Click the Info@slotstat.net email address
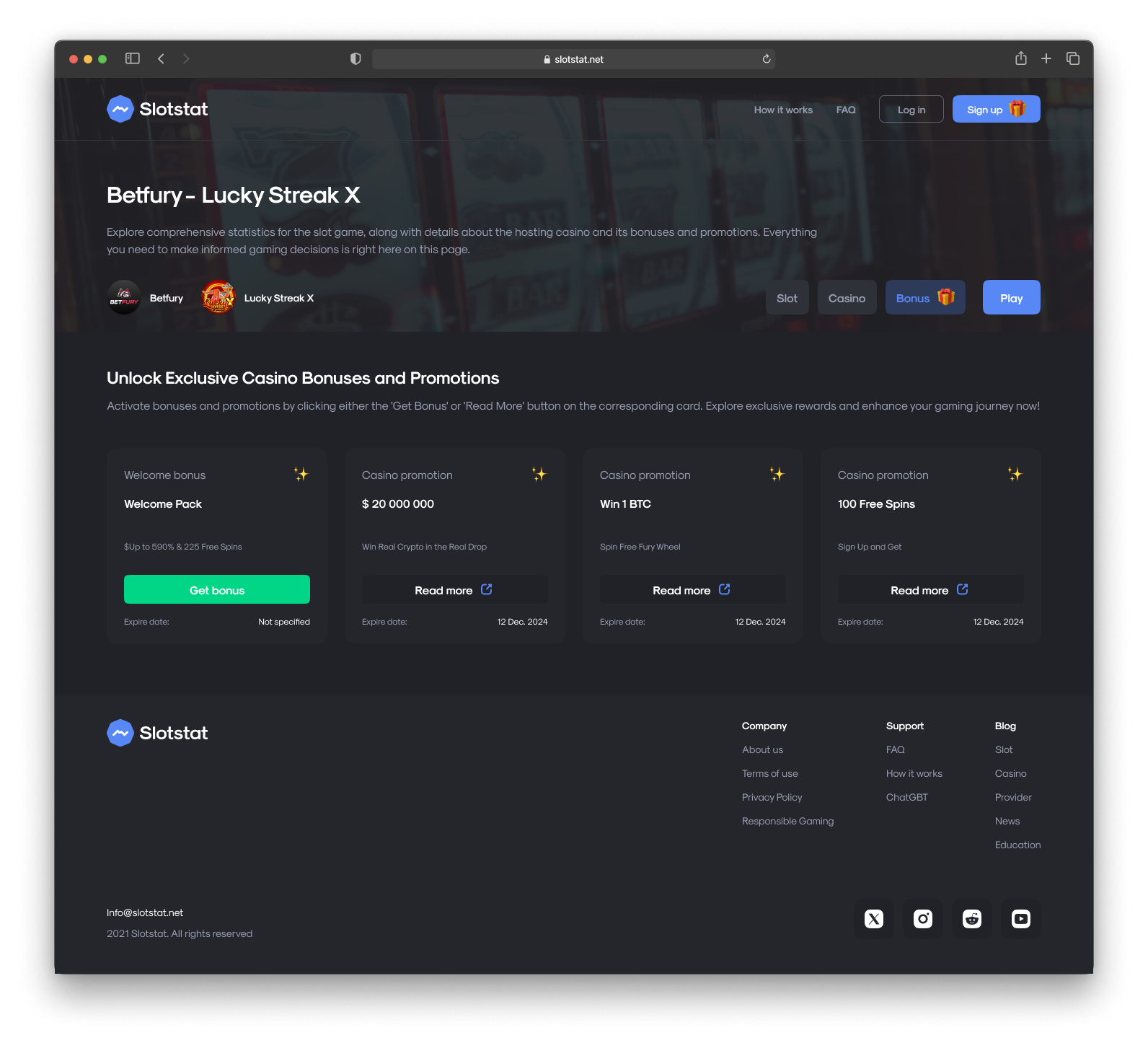 145,912
